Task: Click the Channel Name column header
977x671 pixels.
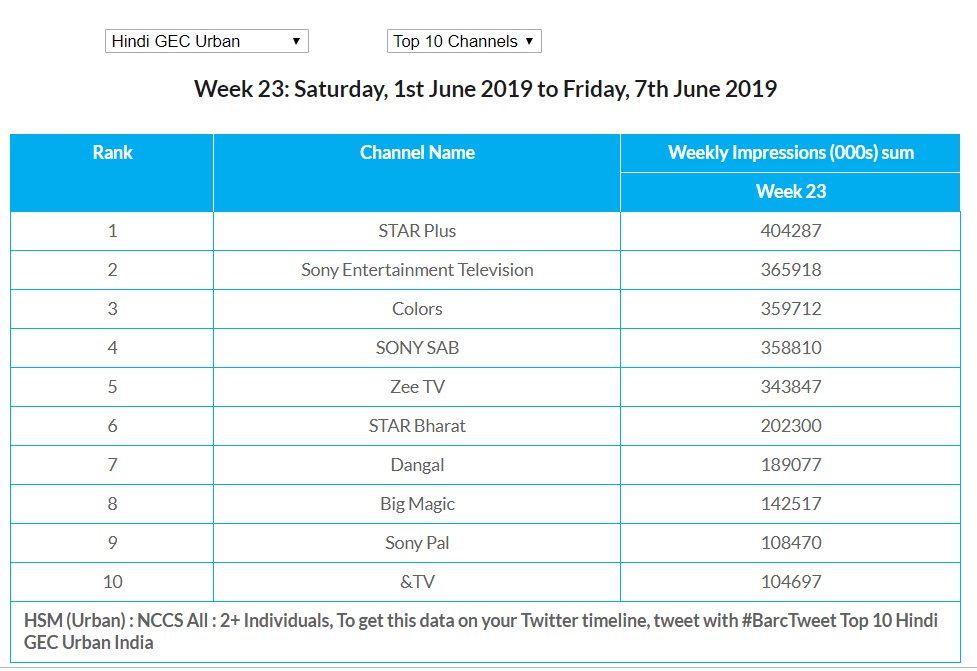Action: [417, 153]
